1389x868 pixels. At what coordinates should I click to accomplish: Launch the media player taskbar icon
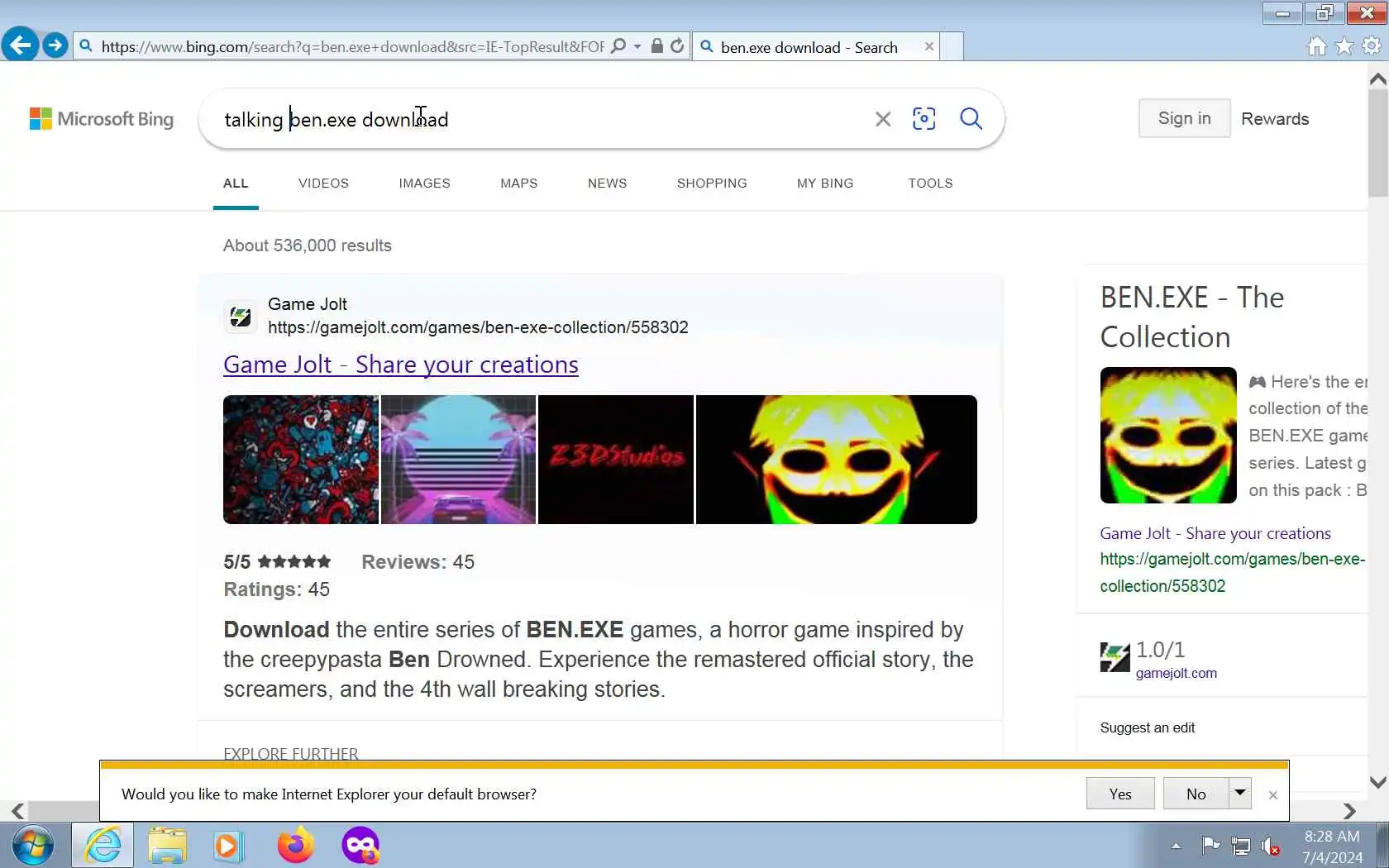227,846
